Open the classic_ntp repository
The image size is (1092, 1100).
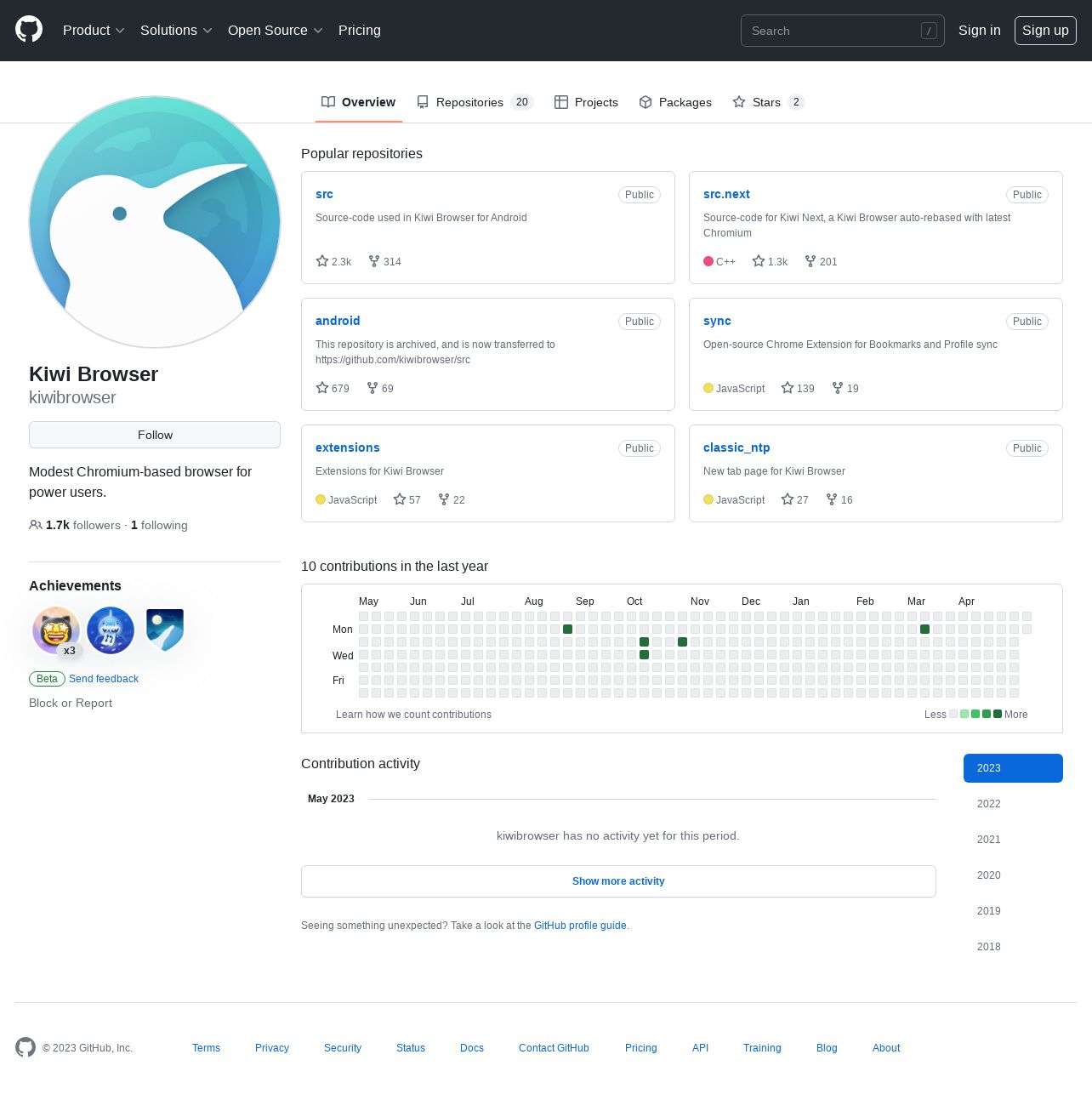point(737,447)
